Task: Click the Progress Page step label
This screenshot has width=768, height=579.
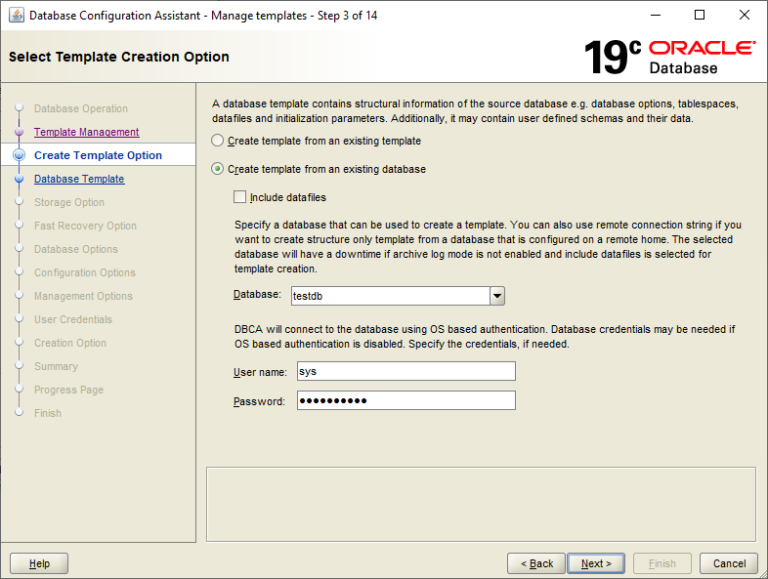Action: point(69,390)
